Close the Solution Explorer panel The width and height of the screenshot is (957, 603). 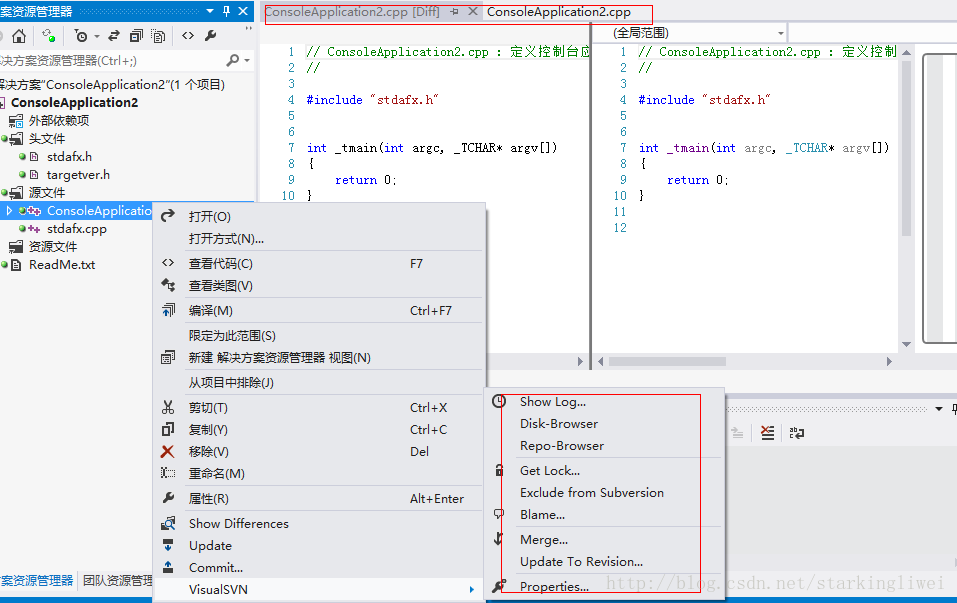pyautogui.click(x=243, y=11)
